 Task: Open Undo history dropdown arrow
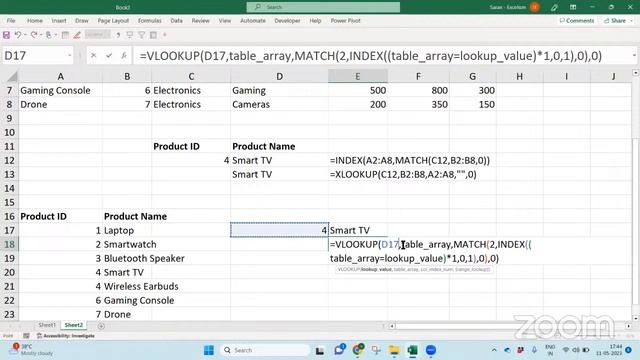25,35
